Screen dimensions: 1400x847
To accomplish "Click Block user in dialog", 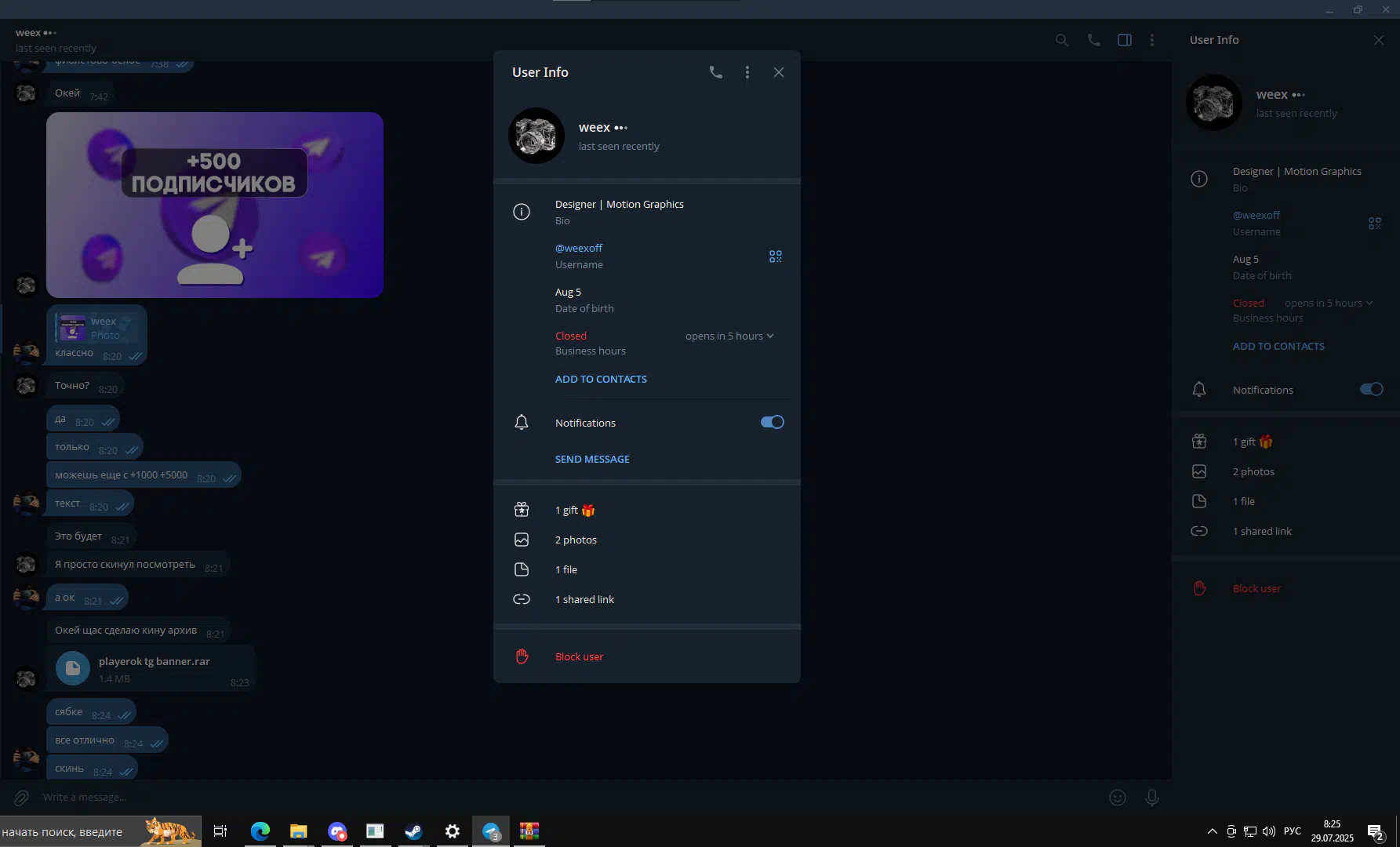I will (x=579, y=656).
